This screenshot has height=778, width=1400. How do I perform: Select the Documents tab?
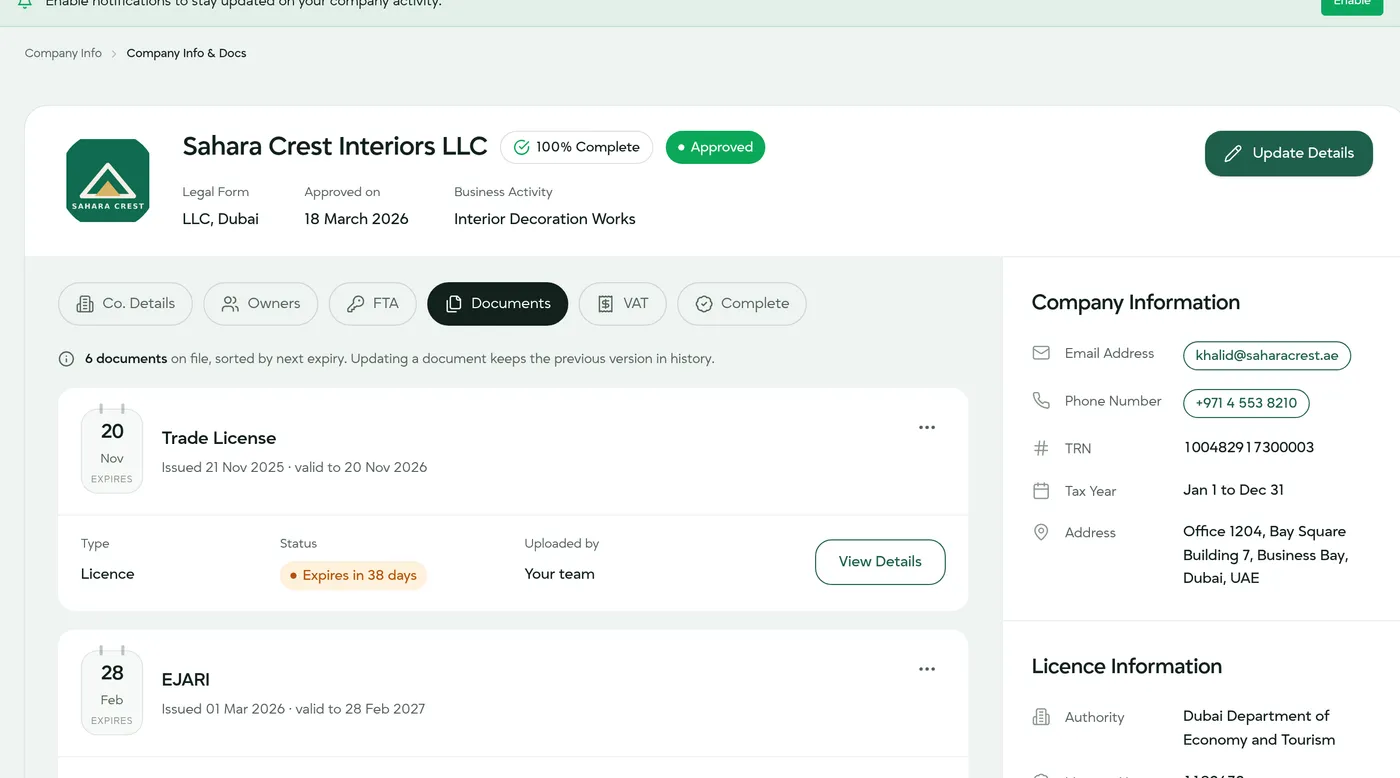[497, 304]
